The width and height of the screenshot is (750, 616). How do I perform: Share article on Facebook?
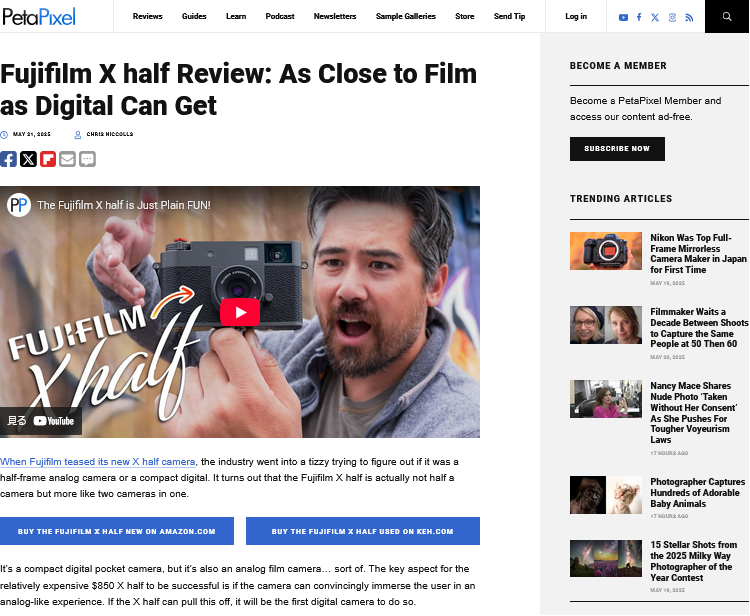click(8, 159)
